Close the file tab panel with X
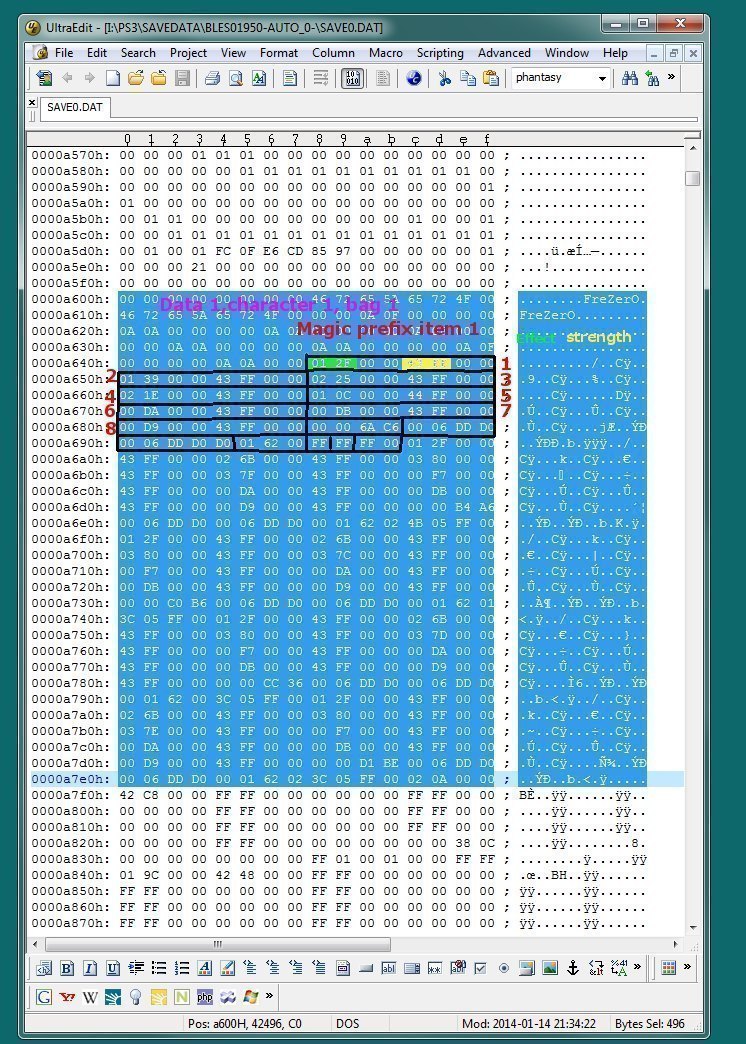 pyautogui.click(x=32, y=102)
